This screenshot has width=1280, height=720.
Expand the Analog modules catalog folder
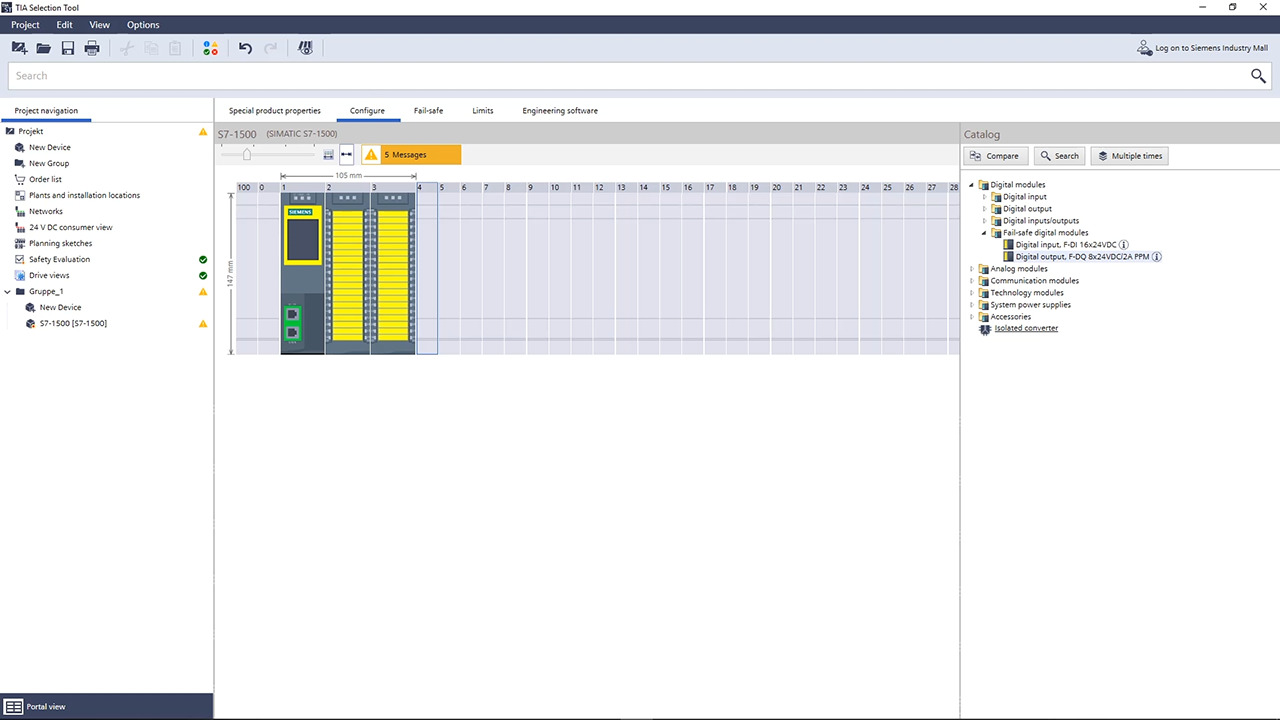pos(972,269)
